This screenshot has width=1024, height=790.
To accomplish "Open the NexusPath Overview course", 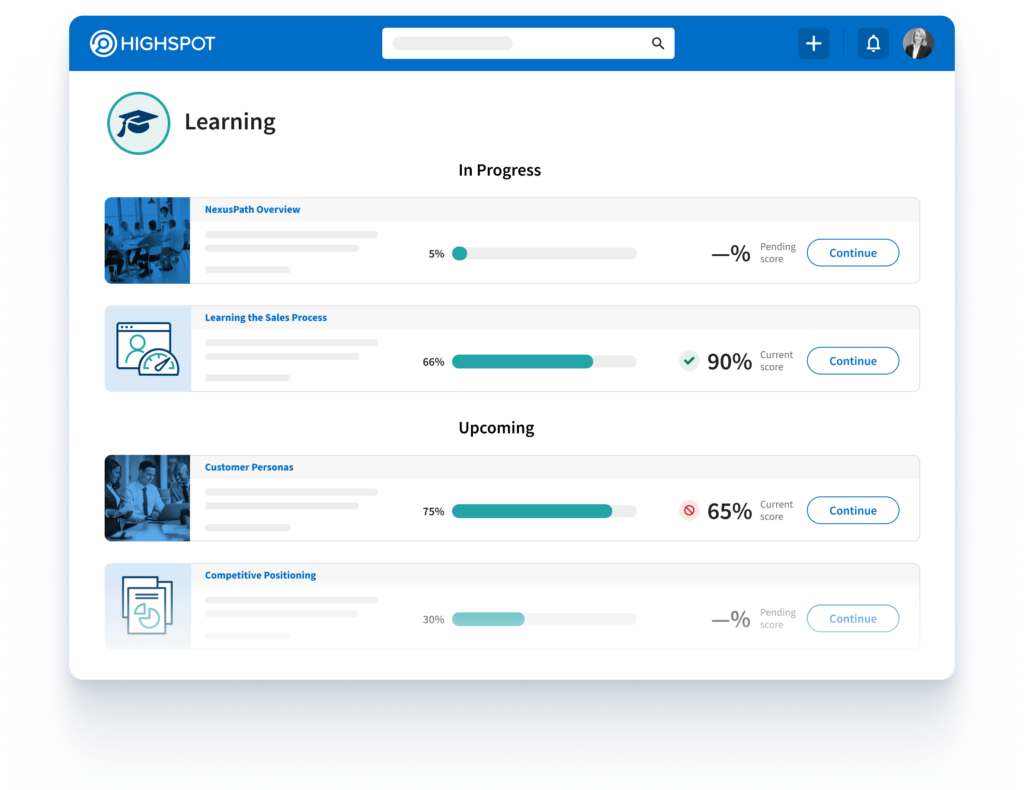I will tap(252, 209).
